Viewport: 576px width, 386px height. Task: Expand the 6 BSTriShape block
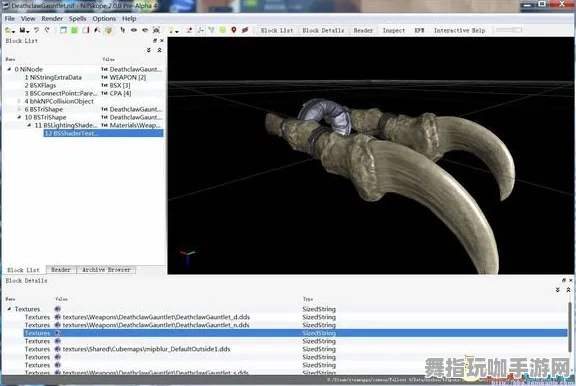pyautogui.click(x=19, y=109)
